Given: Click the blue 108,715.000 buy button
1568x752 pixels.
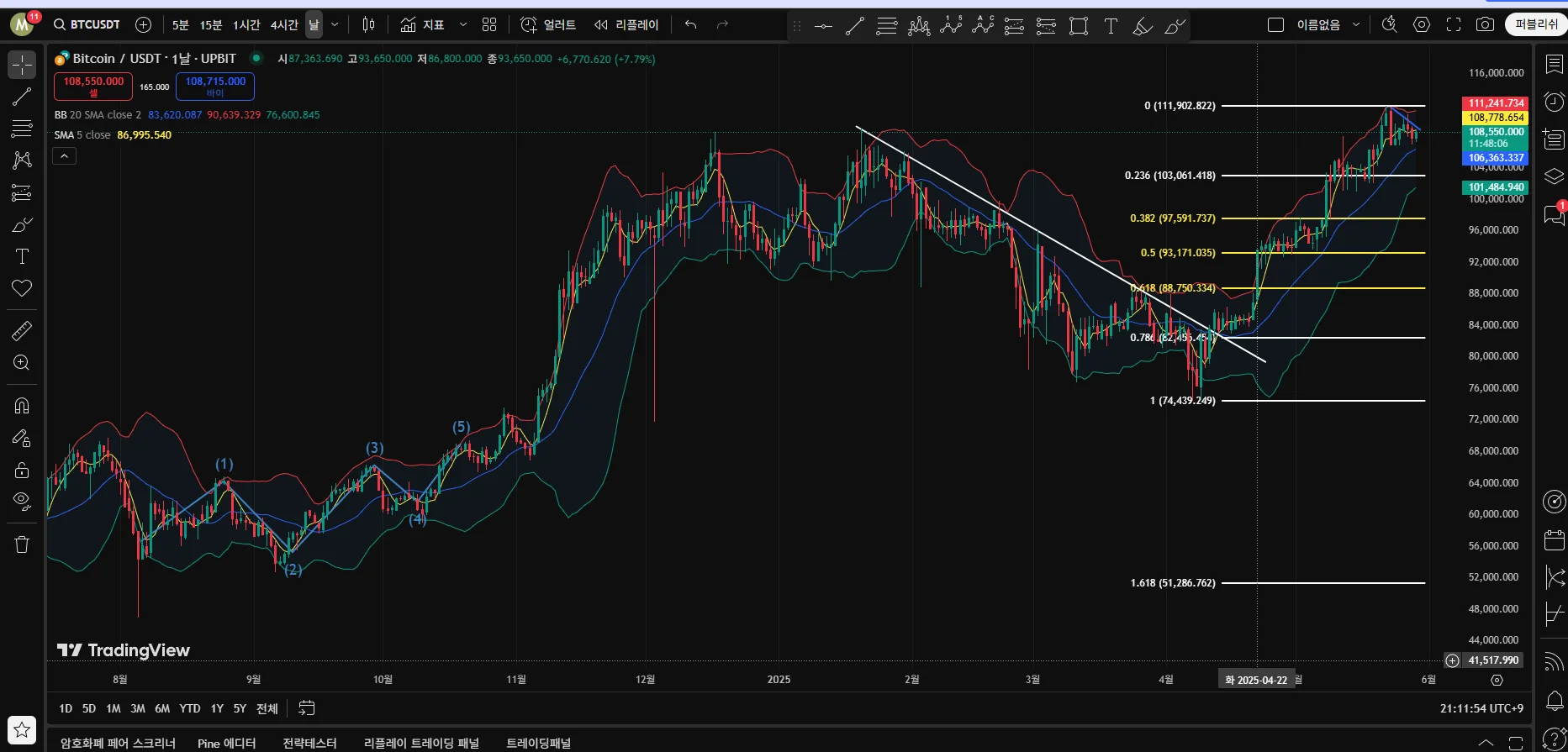Looking at the screenshot, I should 215,87.
